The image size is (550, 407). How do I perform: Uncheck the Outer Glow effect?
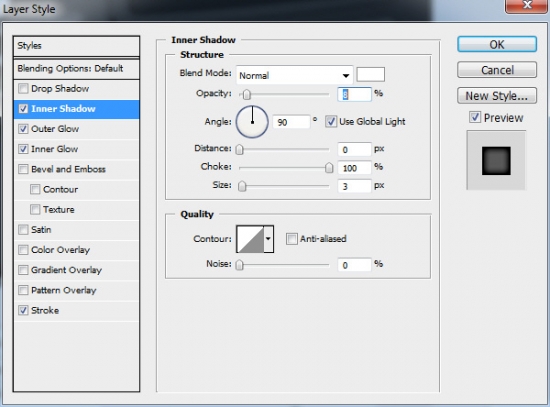pyautogui.click(x=23, y=129)
